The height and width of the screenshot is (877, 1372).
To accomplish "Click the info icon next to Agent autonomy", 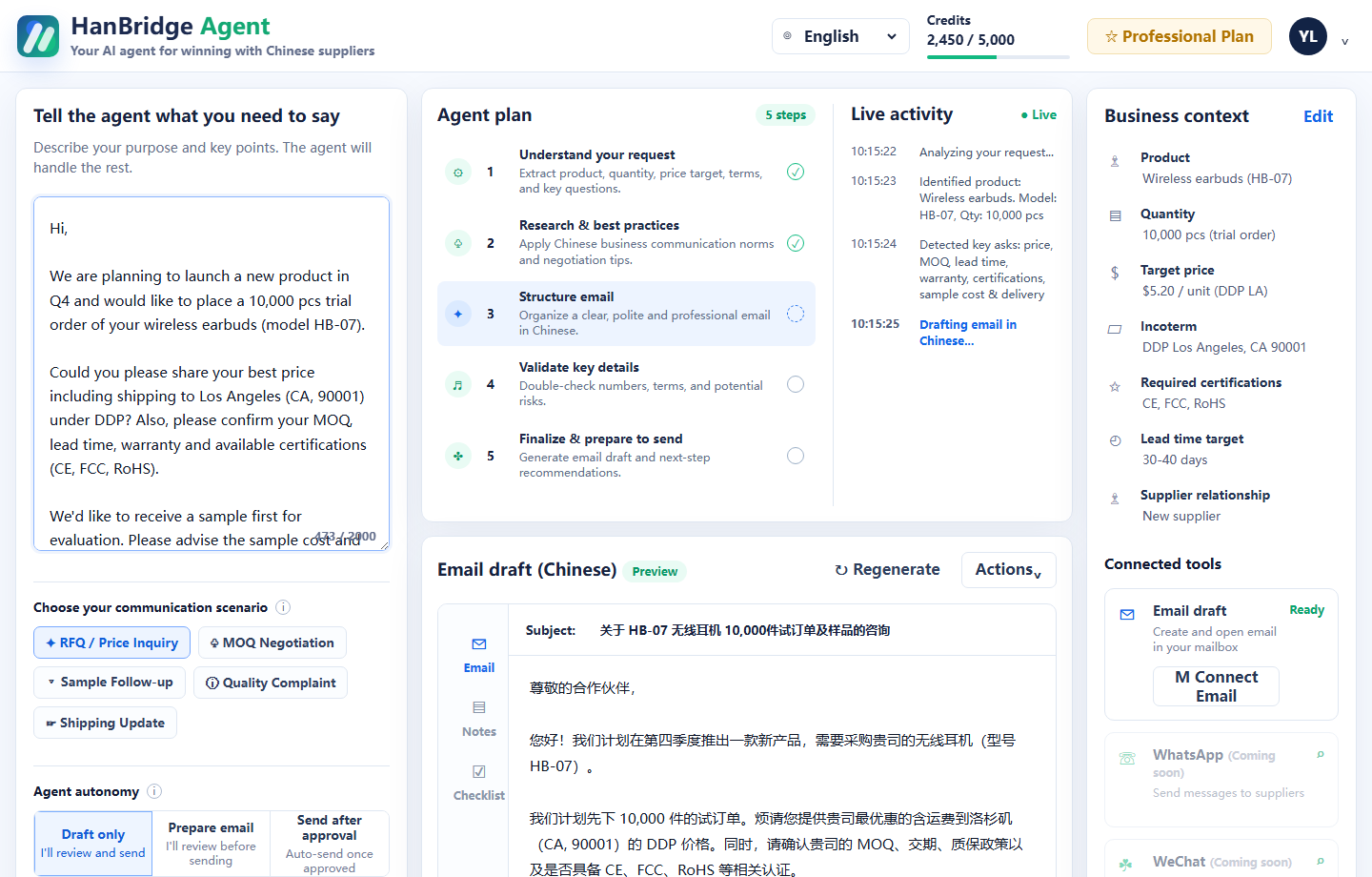I will click(154, 791).
